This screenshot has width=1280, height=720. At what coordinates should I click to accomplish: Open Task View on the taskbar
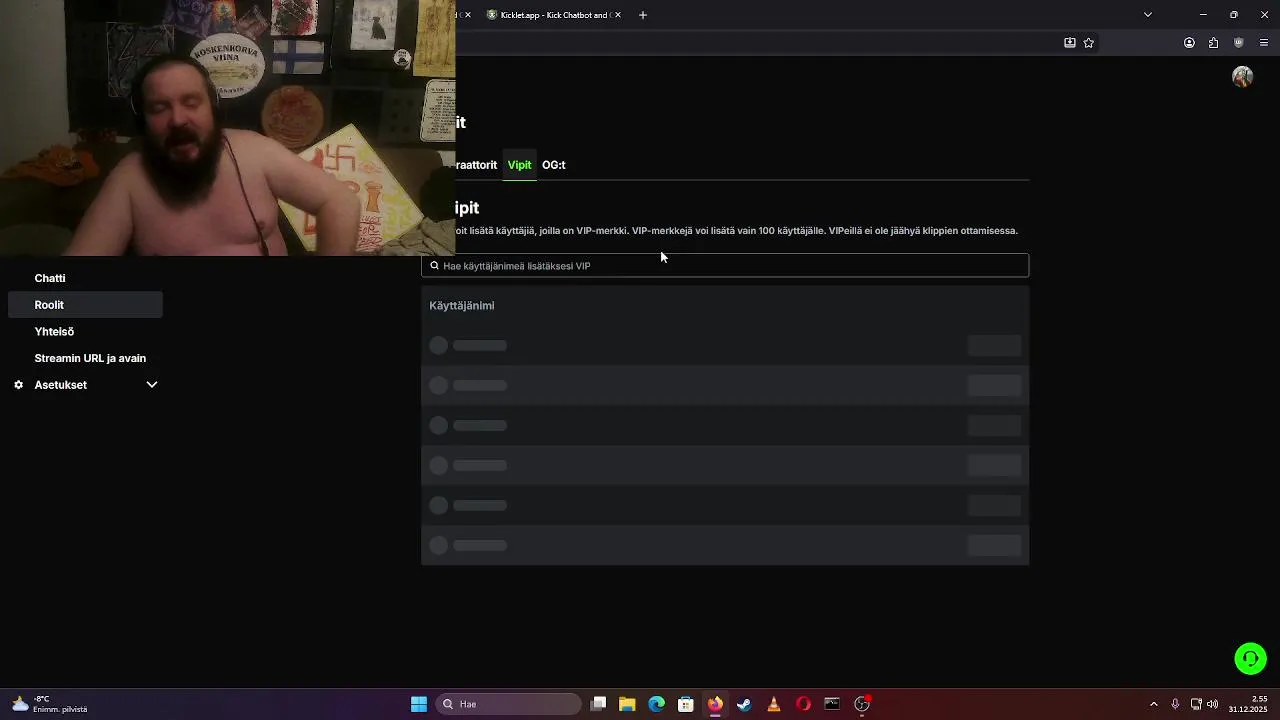(x=598, y=704)
